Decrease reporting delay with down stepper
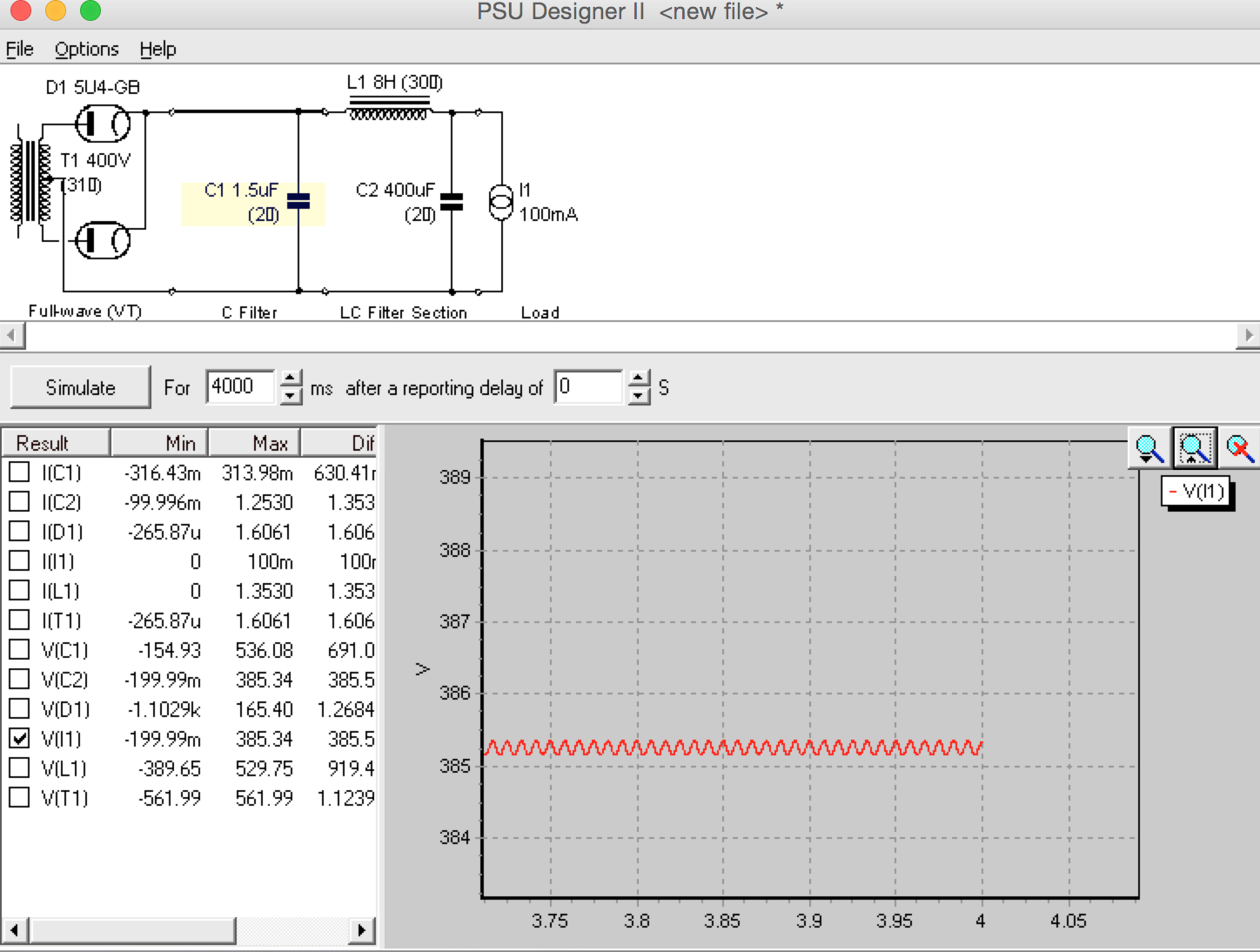Screen dimensions: 1260x952 [639, 396]
